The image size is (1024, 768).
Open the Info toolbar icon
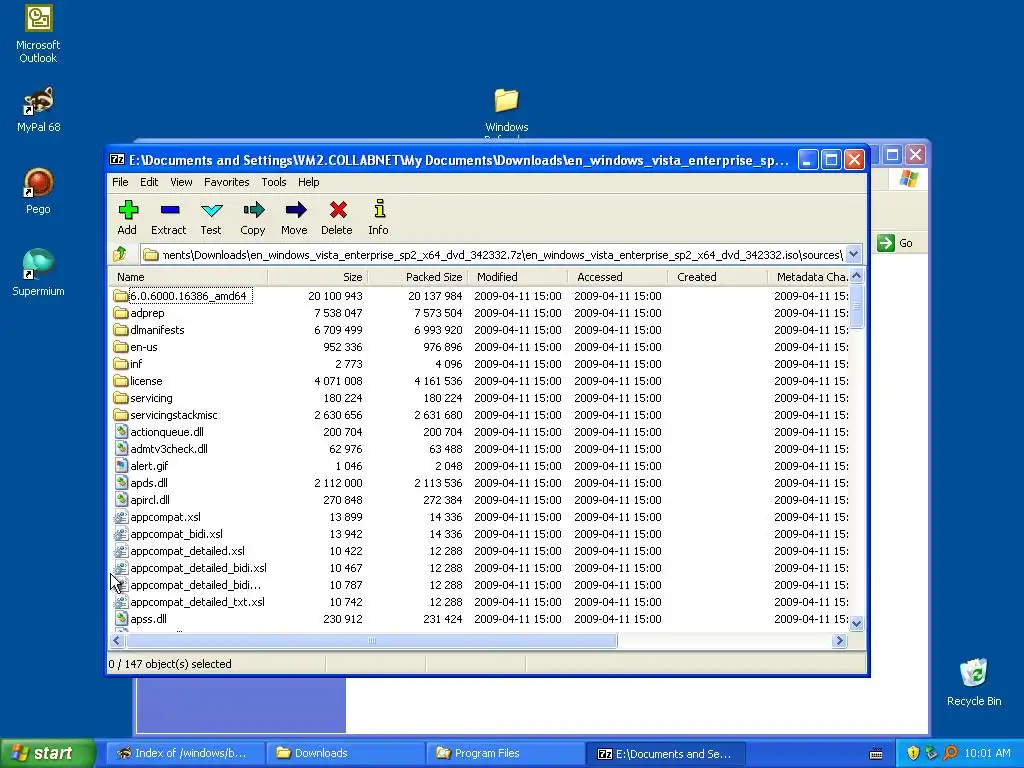[379, 209]
